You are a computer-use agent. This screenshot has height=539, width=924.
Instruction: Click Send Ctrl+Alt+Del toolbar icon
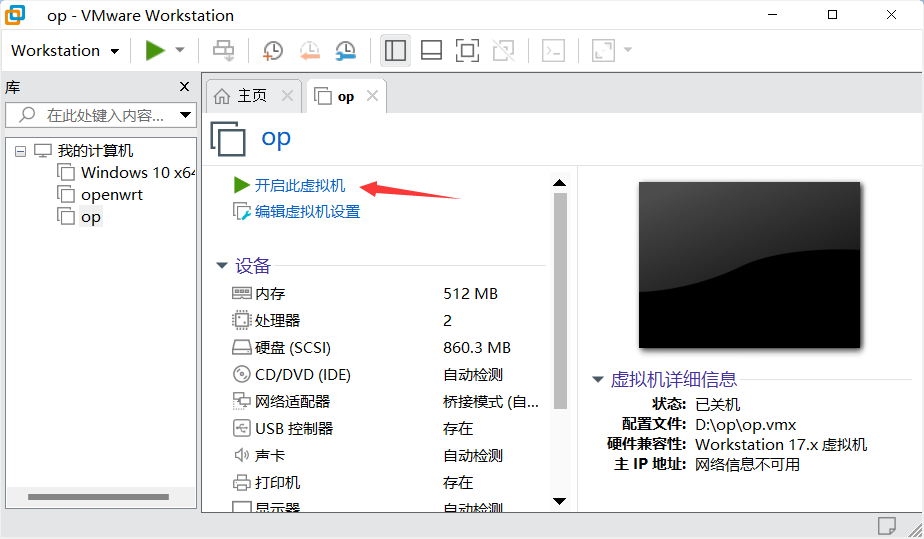click(x=223, y=51)
